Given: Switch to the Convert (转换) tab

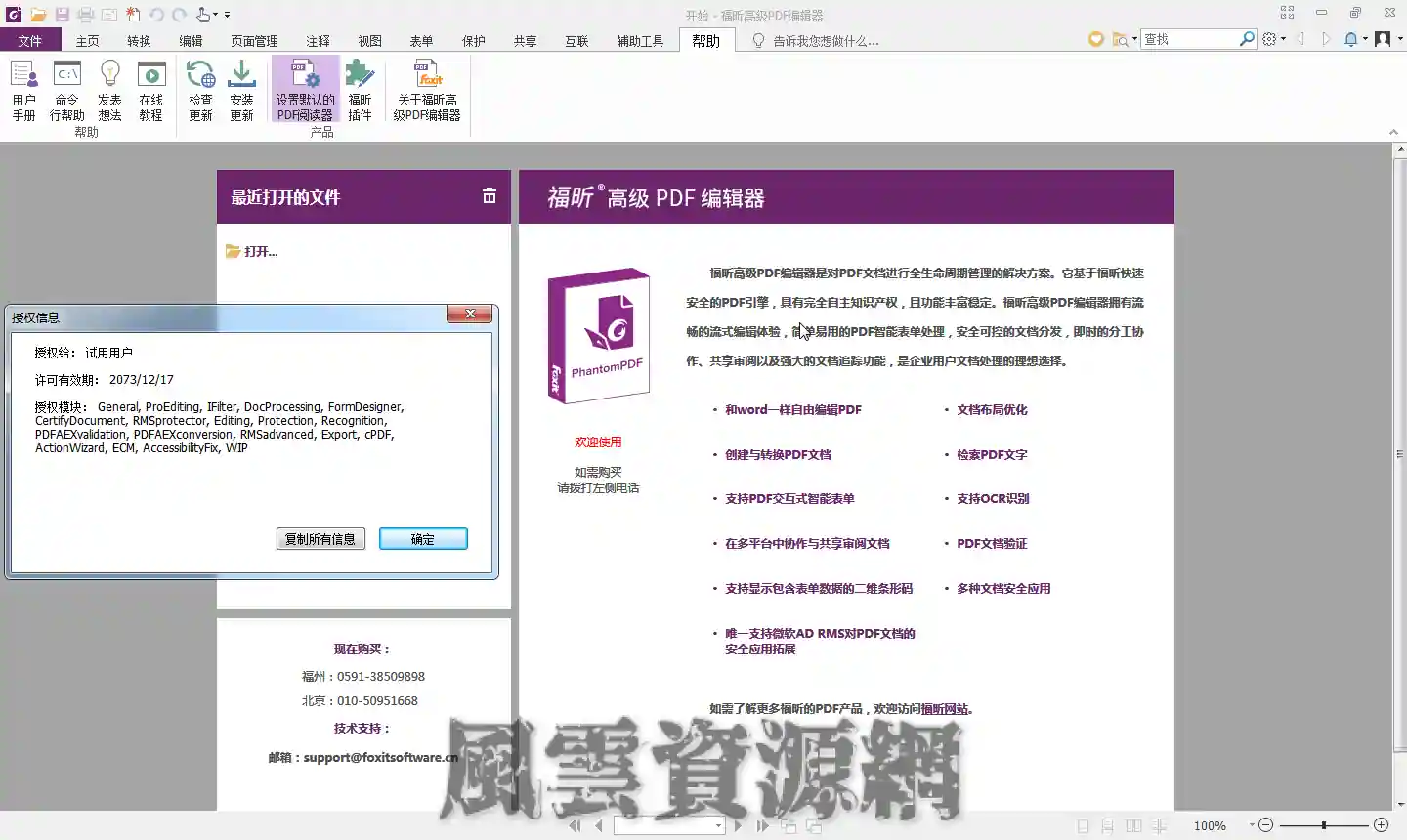Looking at the screenshot, I should 139,40.
